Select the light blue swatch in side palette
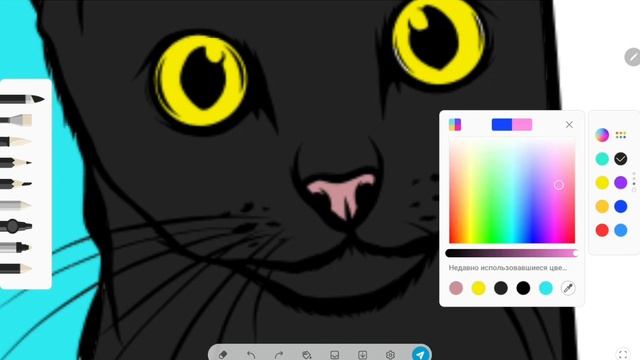This screenshot has height=360, width=640. click(621, 230)
